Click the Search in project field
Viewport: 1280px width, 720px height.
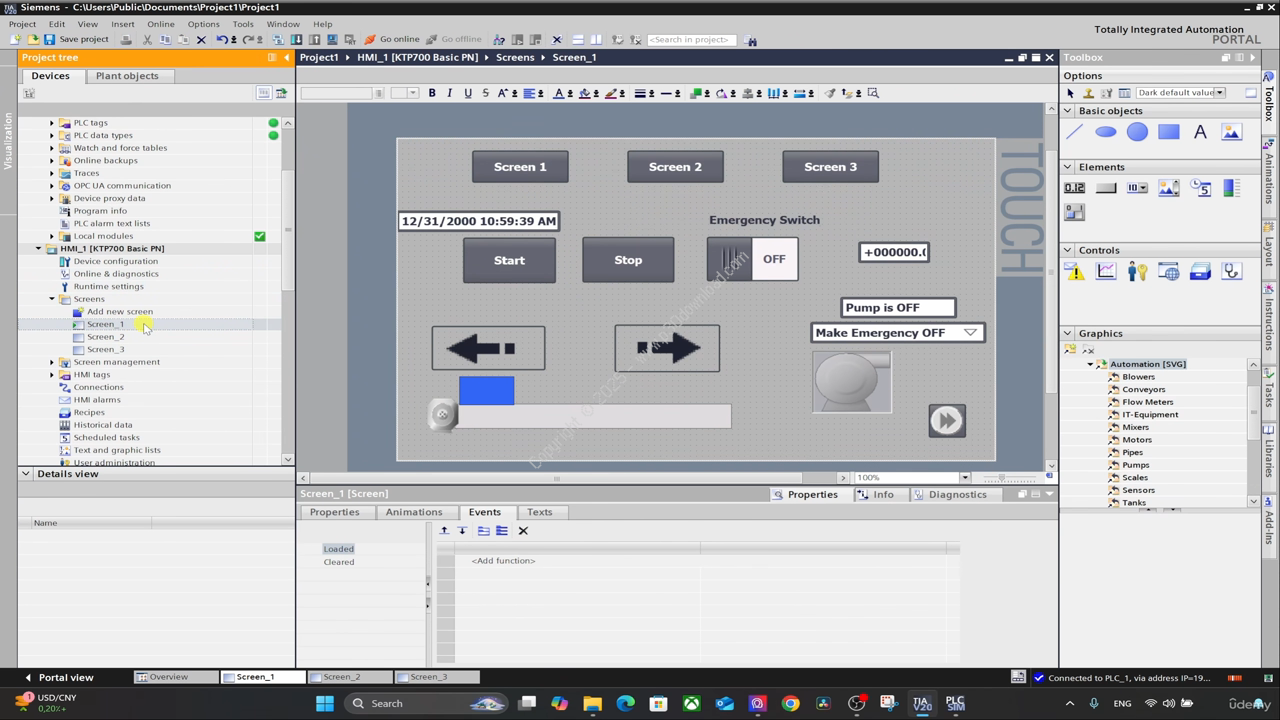click(691, 40)
